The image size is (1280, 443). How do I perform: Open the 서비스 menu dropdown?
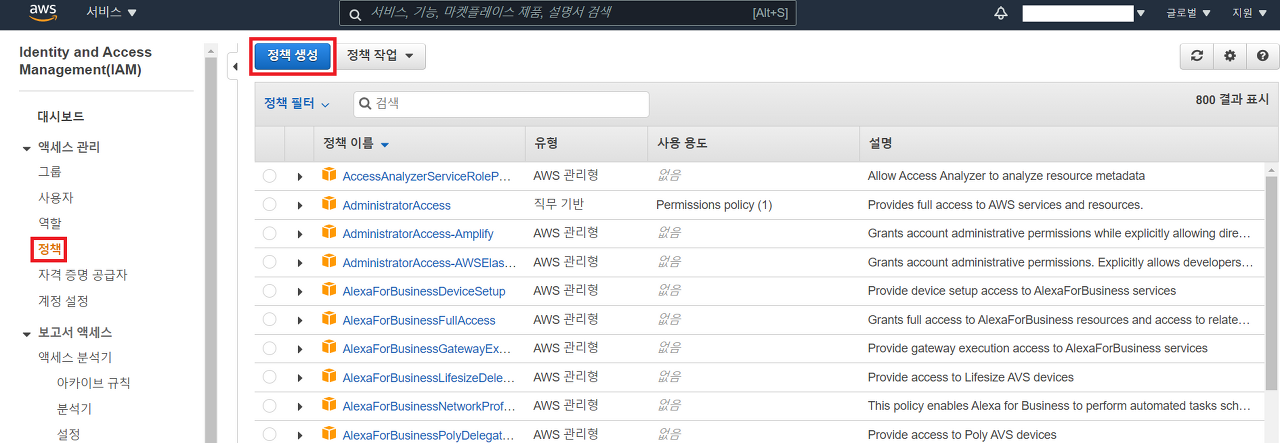112,12
